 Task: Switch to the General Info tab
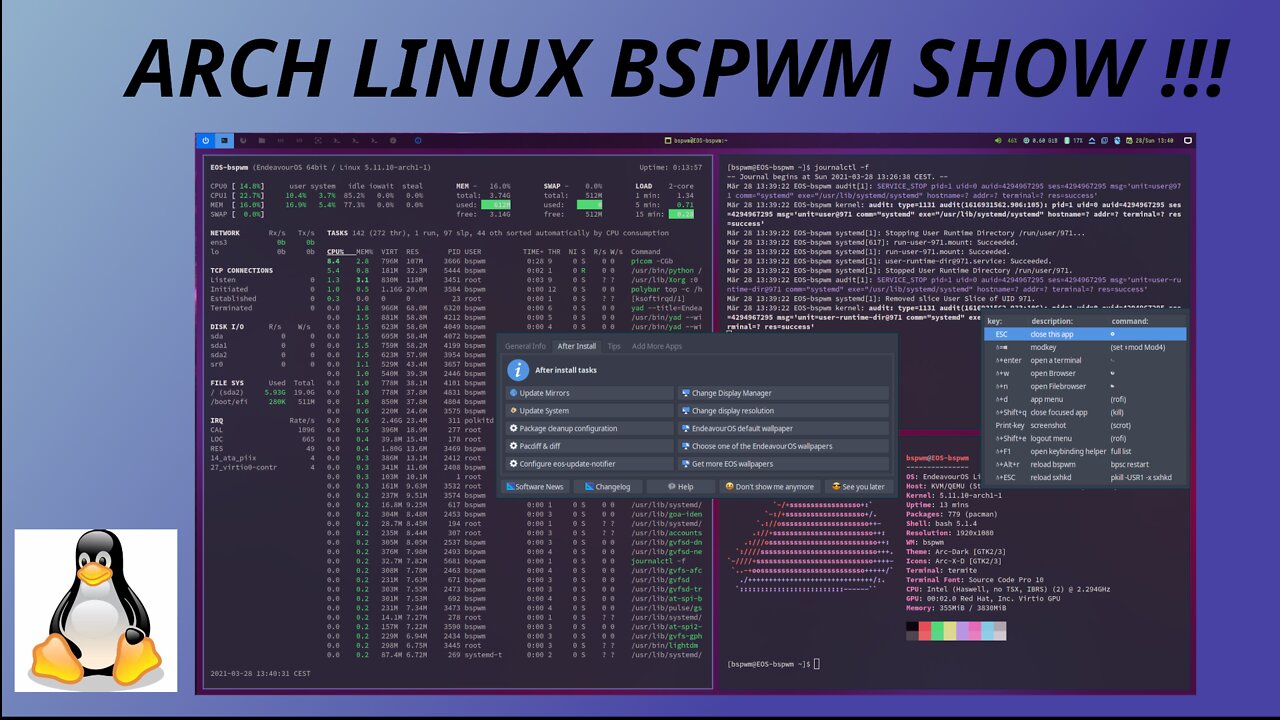point(525,346)
